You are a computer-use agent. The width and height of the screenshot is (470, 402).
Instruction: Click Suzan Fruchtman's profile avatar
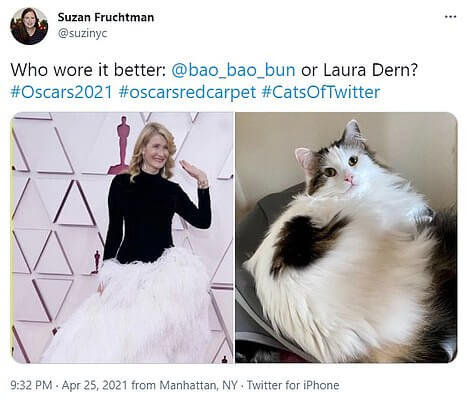(x=29, y=26)
